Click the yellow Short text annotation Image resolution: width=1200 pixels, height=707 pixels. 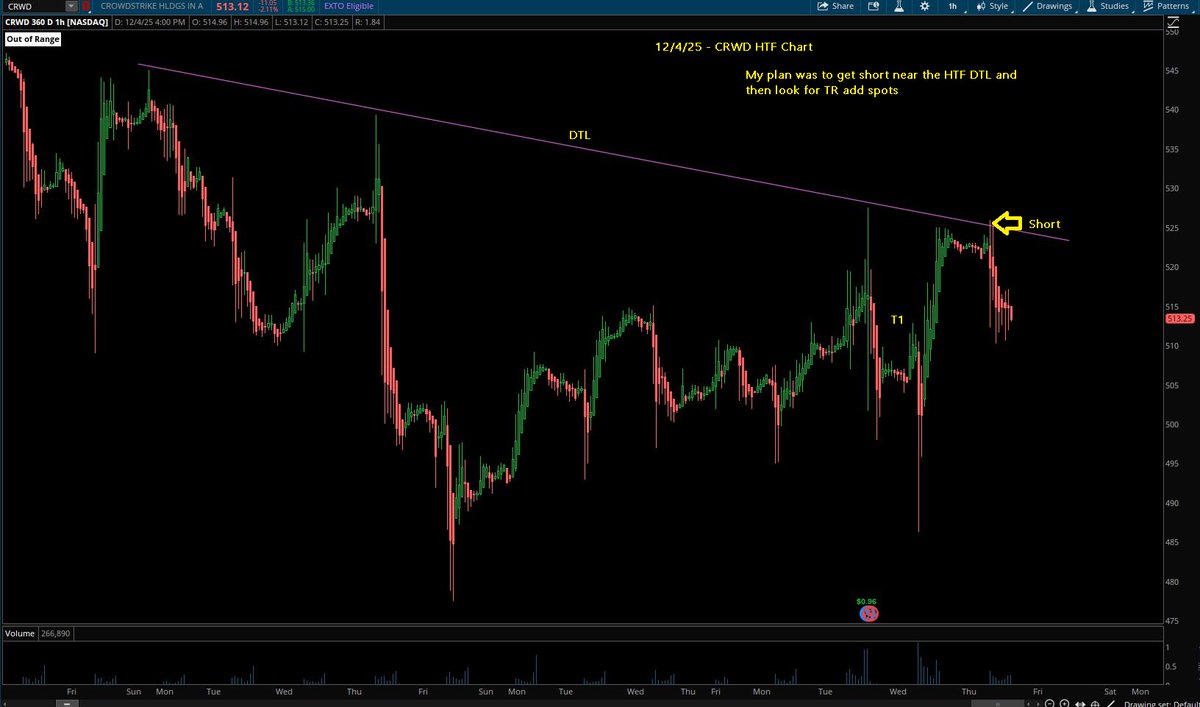(x=1044, y=225)
